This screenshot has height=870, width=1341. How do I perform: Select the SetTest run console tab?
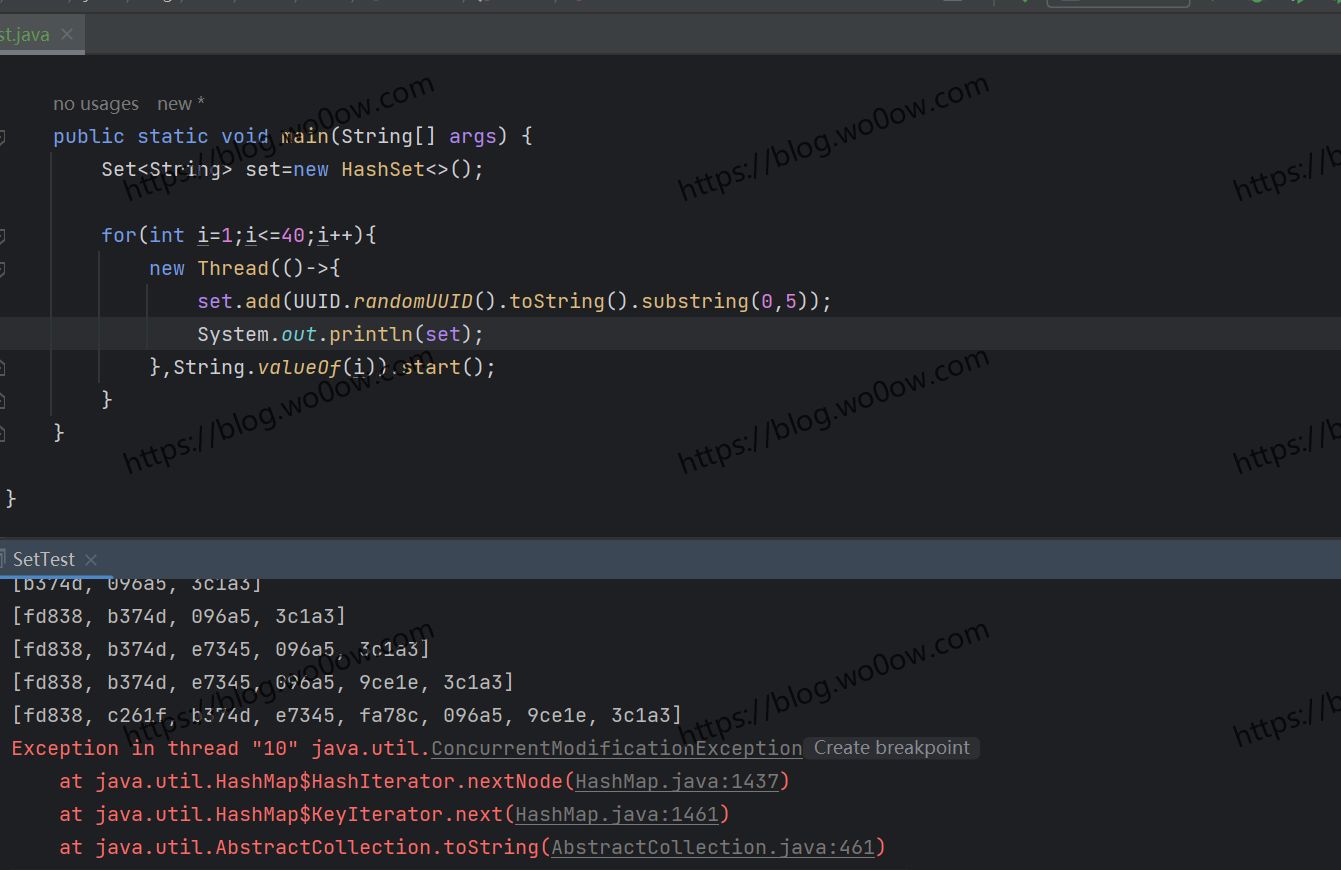[x=43, y=560]
